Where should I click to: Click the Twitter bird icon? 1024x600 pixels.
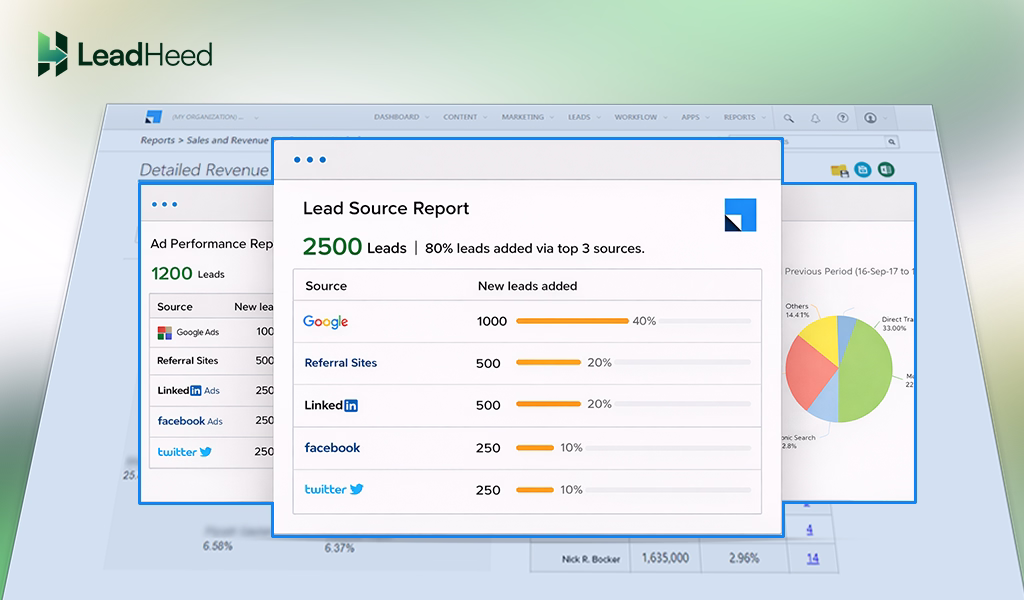pos(354,490)
